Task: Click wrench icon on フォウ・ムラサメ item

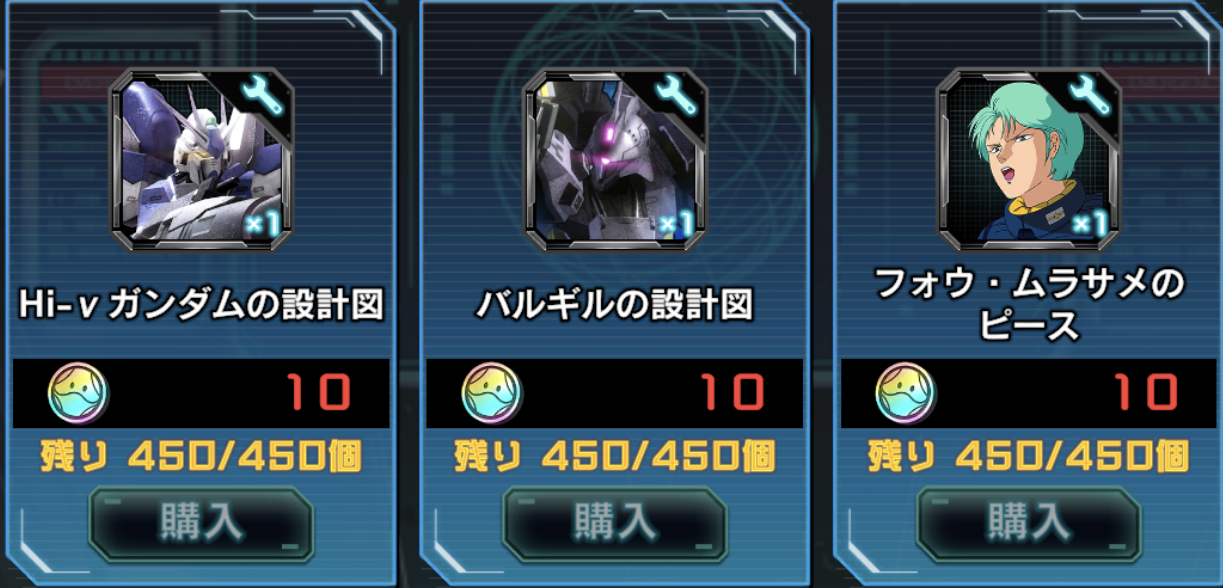Action: [x=1090, y=98]
